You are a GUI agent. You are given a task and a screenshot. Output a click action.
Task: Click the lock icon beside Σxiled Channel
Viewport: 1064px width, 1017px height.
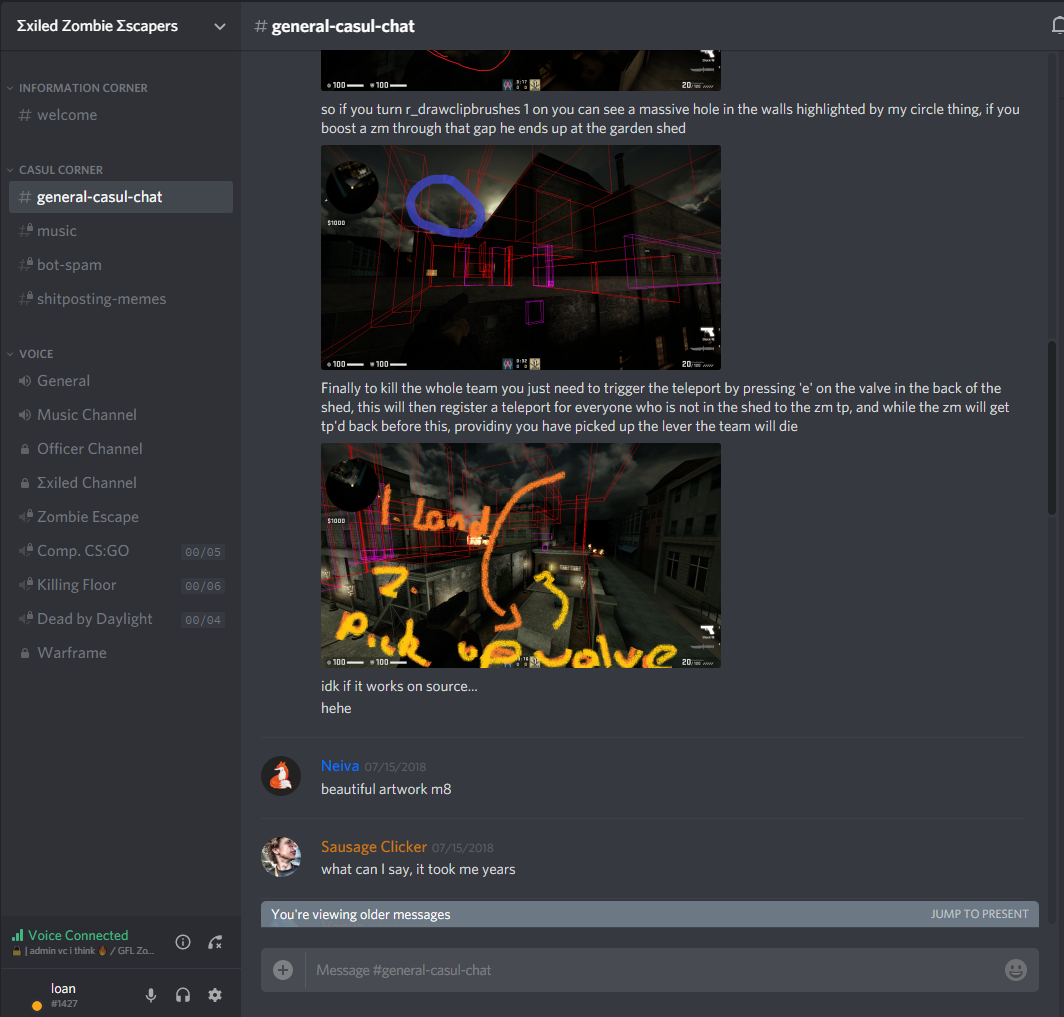[25, 483]
